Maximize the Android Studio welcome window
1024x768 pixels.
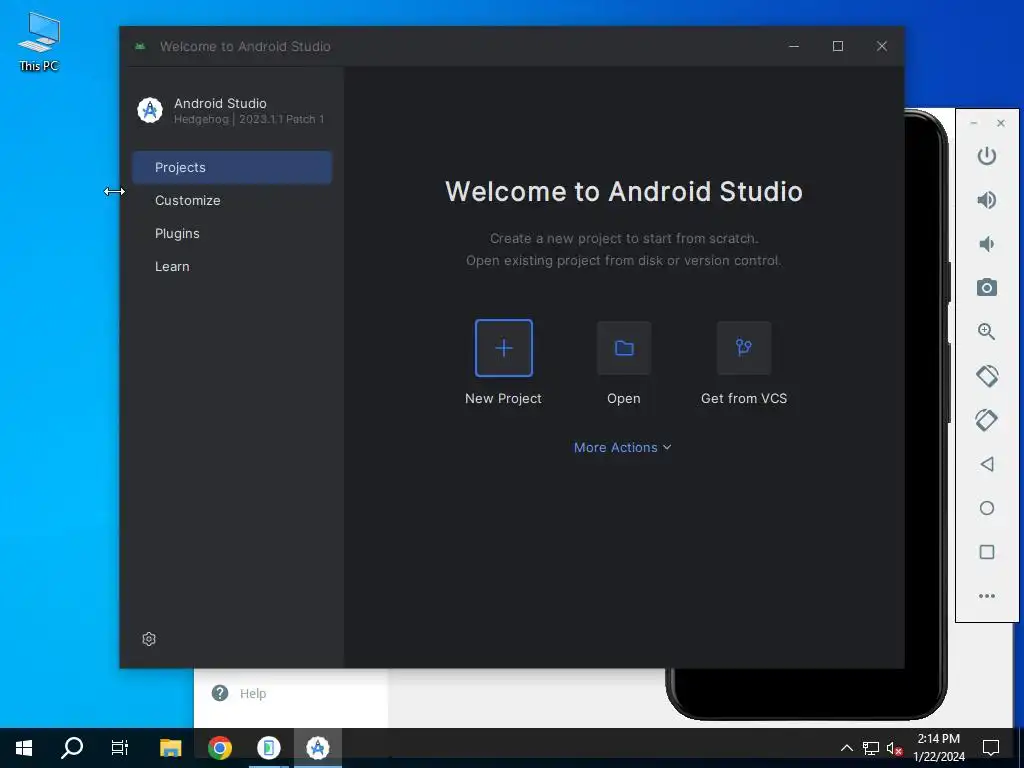[x=838, y=46]
